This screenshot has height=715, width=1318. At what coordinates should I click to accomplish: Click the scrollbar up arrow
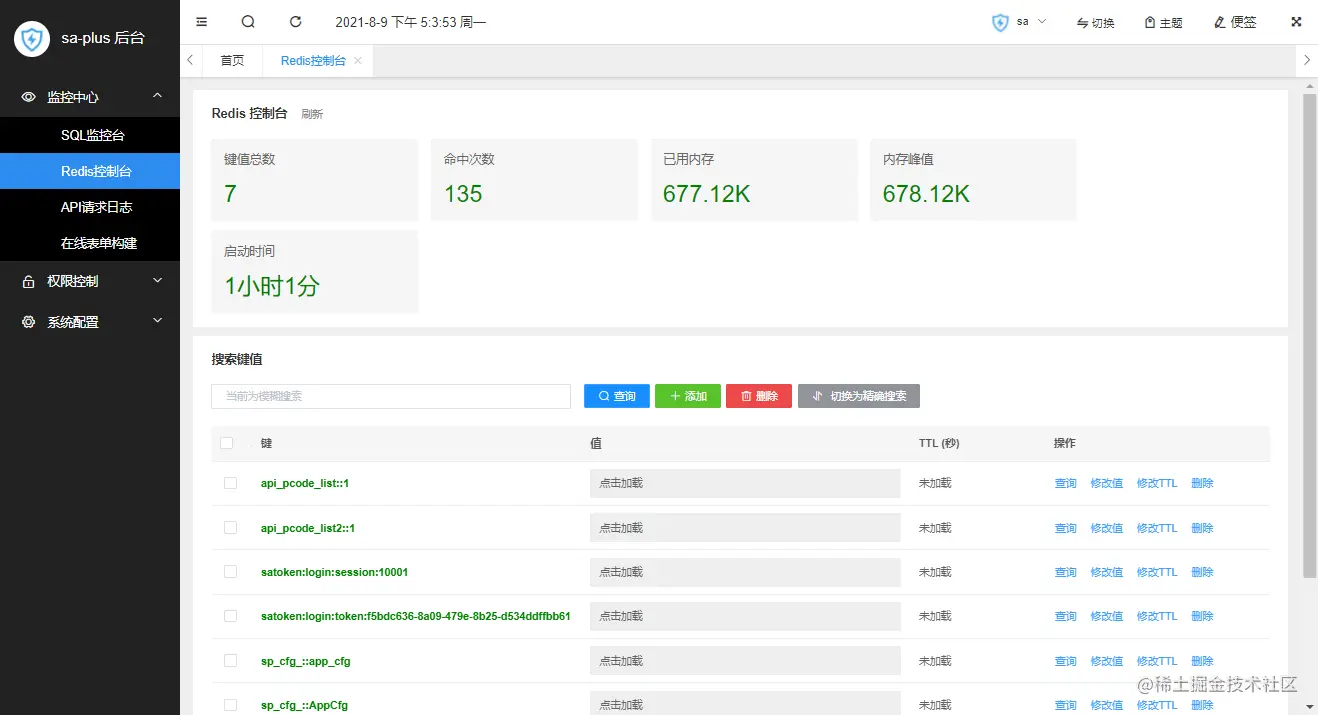click(1310, 85)
